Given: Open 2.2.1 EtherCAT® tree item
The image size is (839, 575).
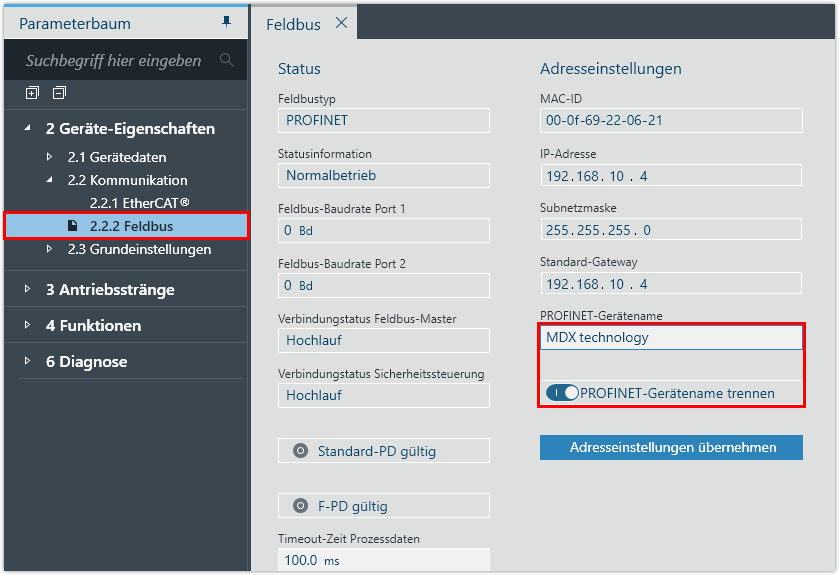Looking at the screenshot, I should (x=139, y=203).
